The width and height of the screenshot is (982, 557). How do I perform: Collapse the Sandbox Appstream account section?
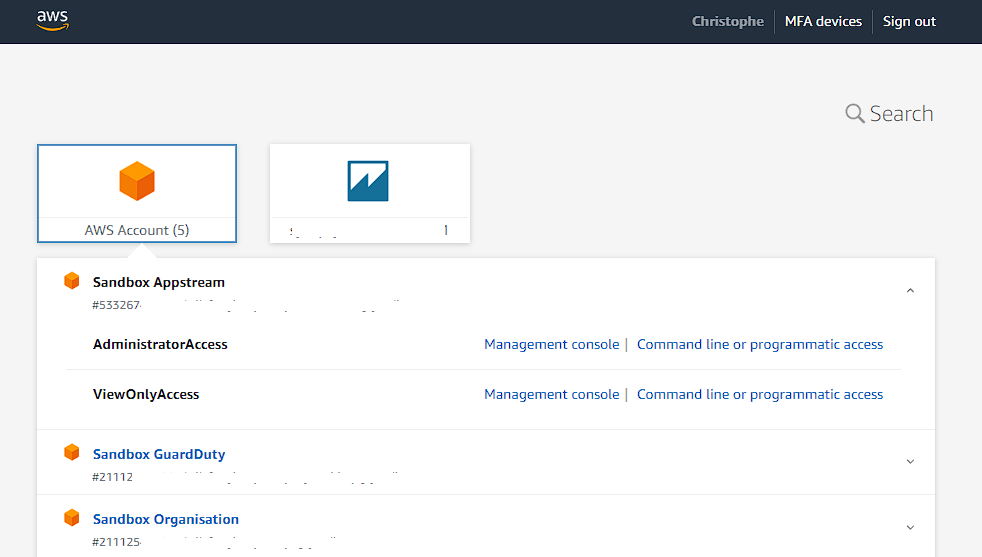pos(909,290)
